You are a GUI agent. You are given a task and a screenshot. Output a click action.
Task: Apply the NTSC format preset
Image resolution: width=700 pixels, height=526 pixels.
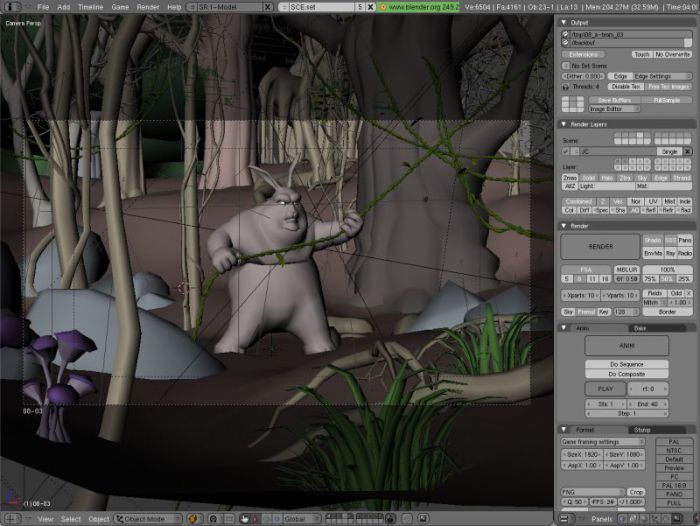(674, 451)
